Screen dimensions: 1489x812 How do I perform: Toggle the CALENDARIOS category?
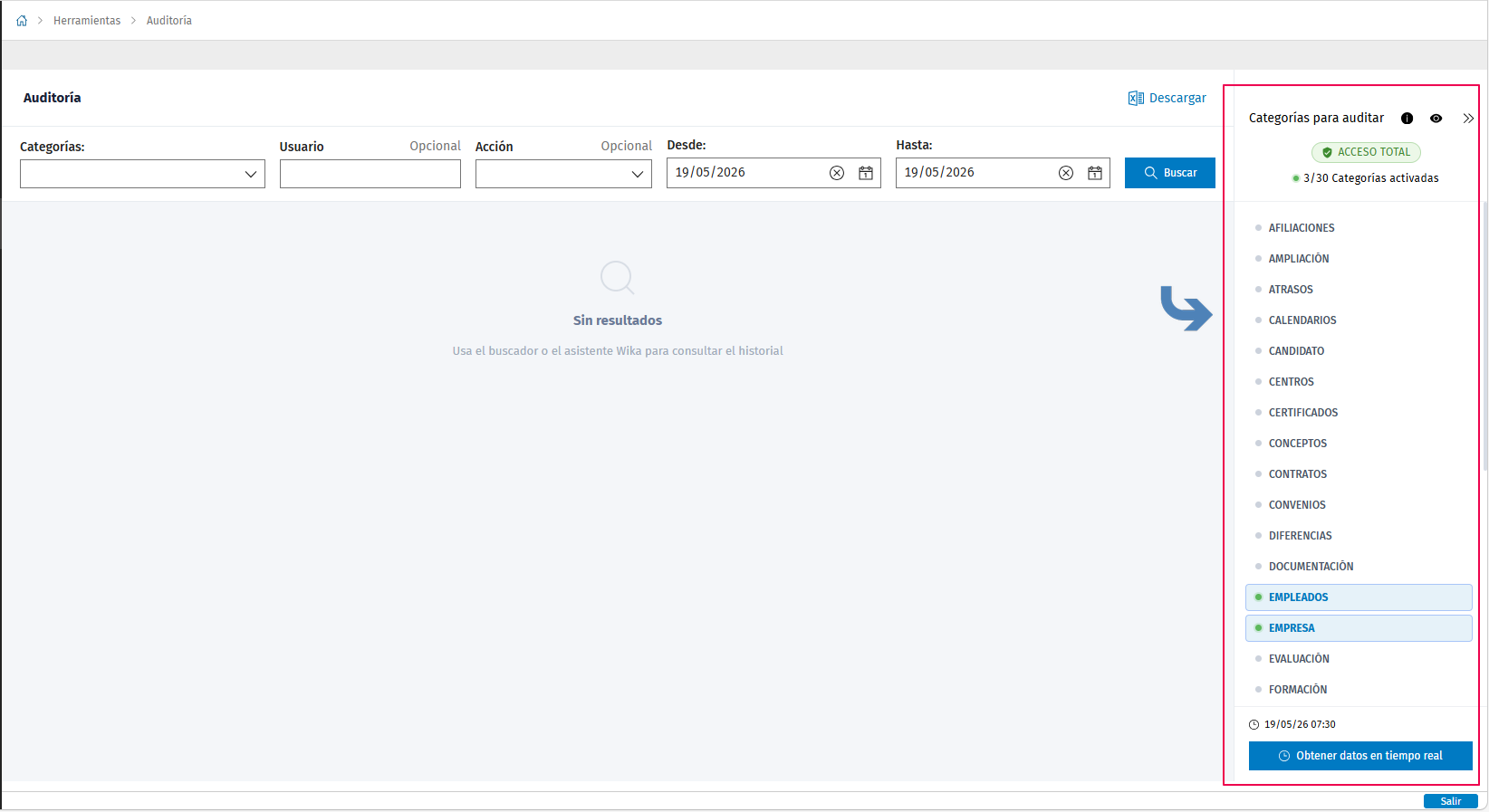click(1359, 320)
